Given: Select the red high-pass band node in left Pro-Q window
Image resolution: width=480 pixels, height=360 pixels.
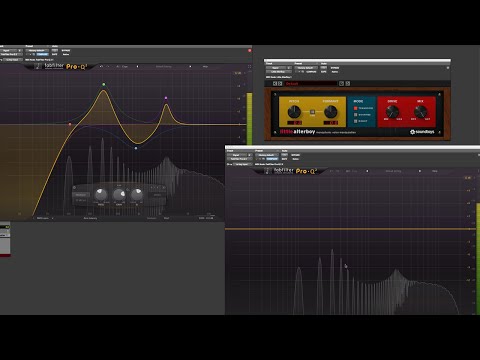Looking at the screenshot, I should (x=70, y=124).
